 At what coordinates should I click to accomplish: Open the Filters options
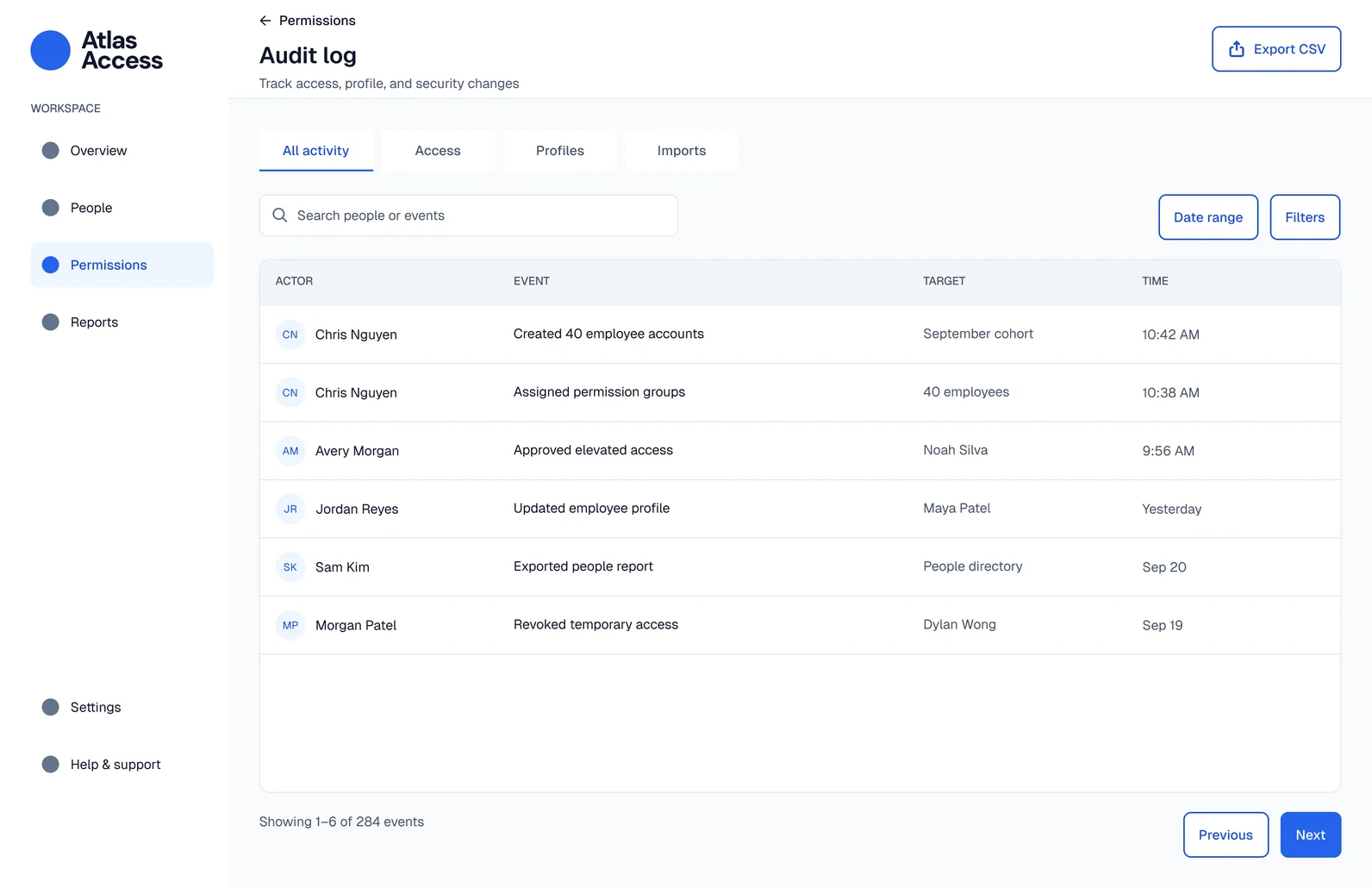1305,217
